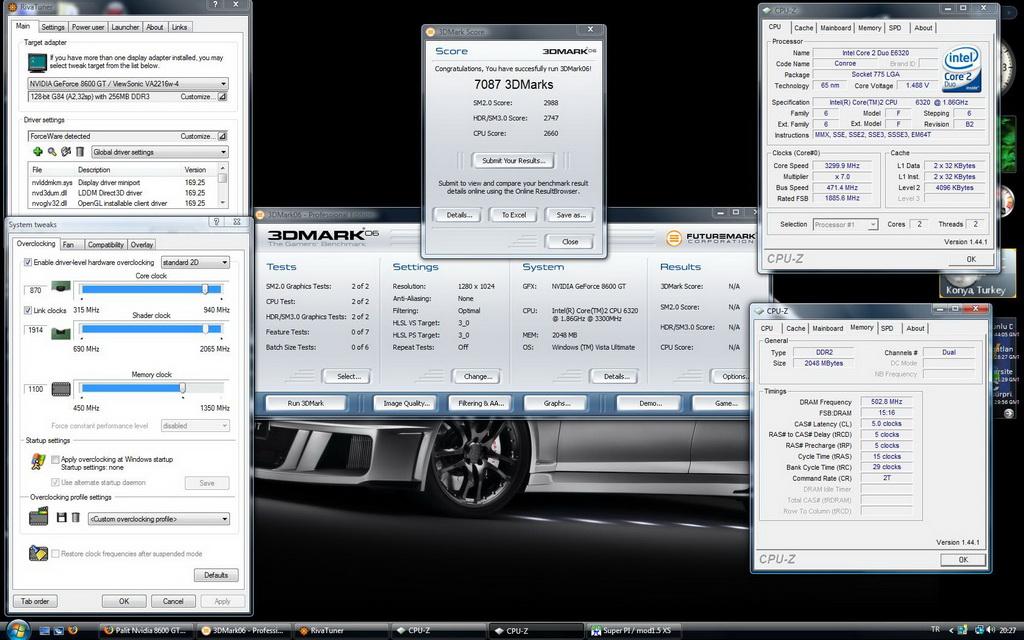Viewport: 1024px width, 640px height.
Task: Click the help question mark in the System tweaks title bar
Action: coord(216,222)
